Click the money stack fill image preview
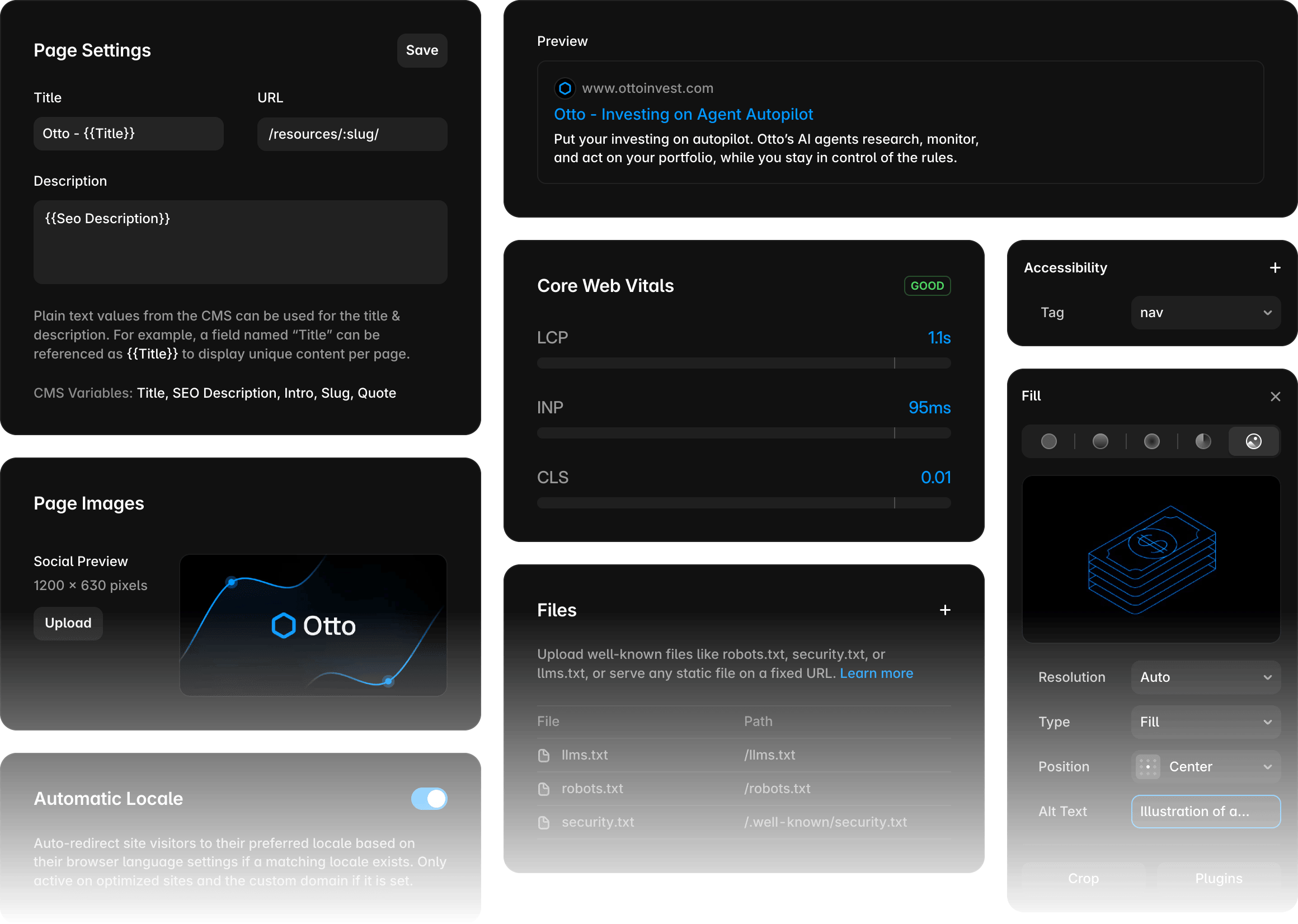 (x=1151, y=559)
